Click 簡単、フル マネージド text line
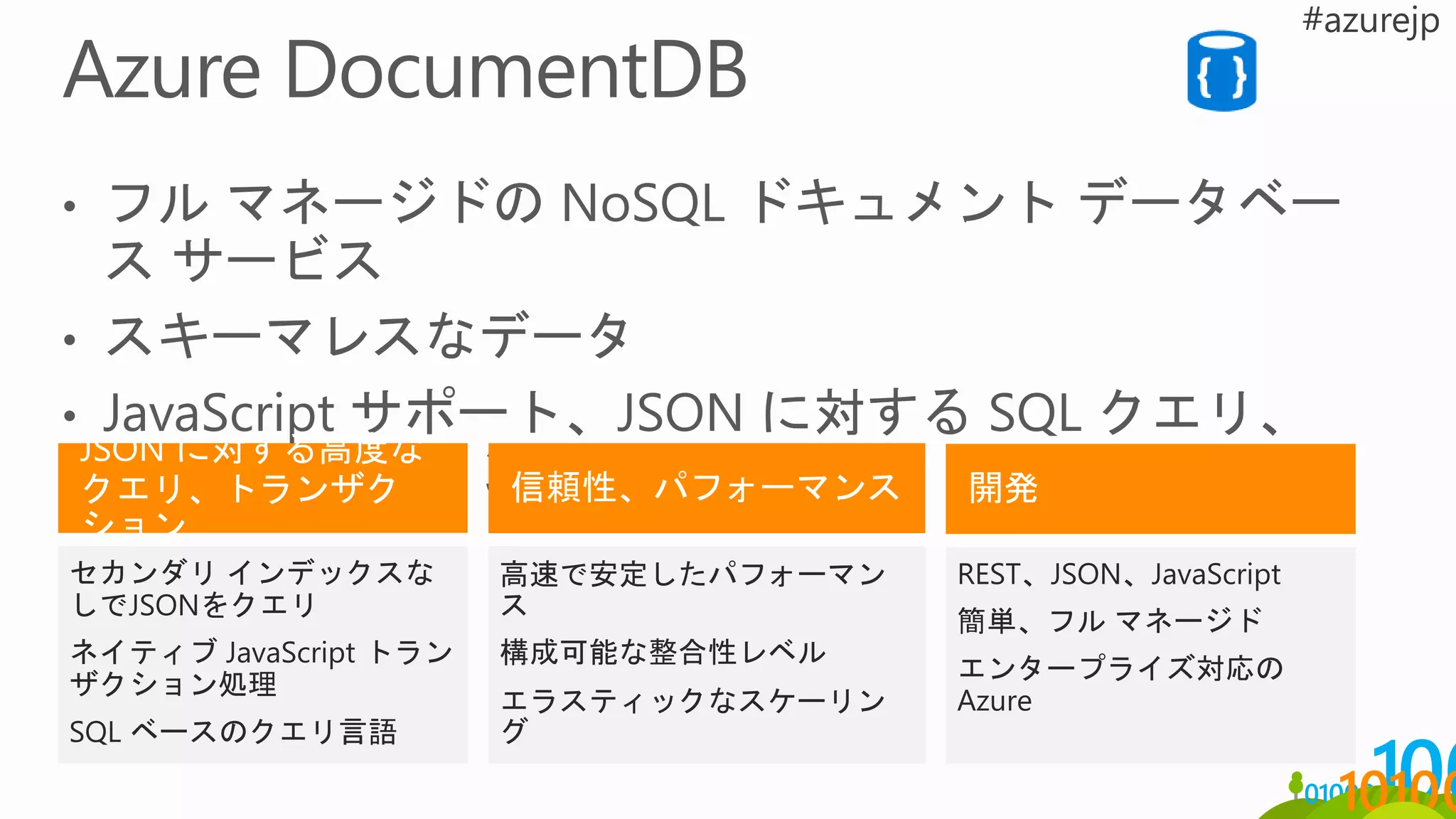The image size is (1456, 819). (1110, 621)
